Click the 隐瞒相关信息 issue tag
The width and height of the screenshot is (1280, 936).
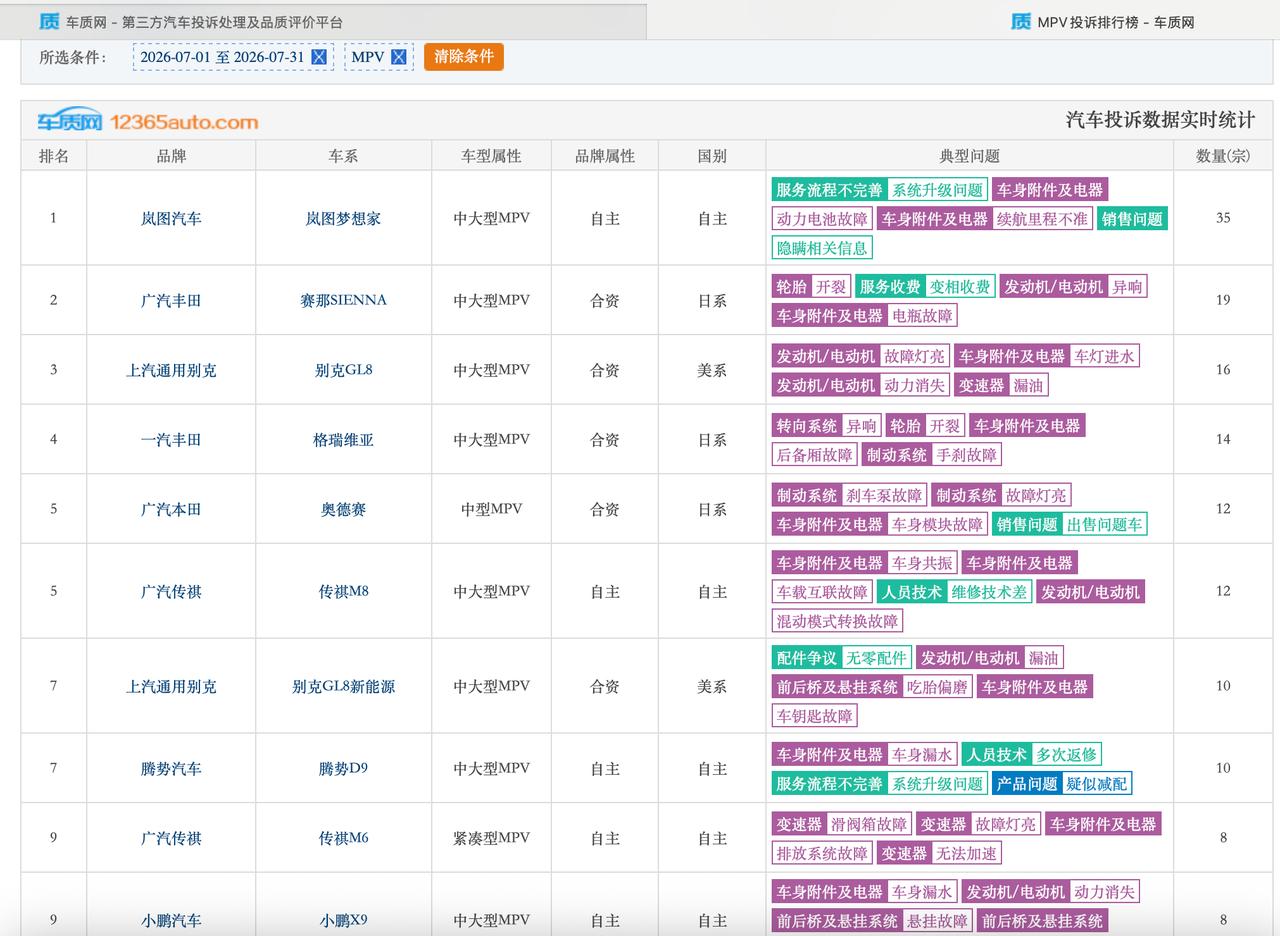pos(823,248)
